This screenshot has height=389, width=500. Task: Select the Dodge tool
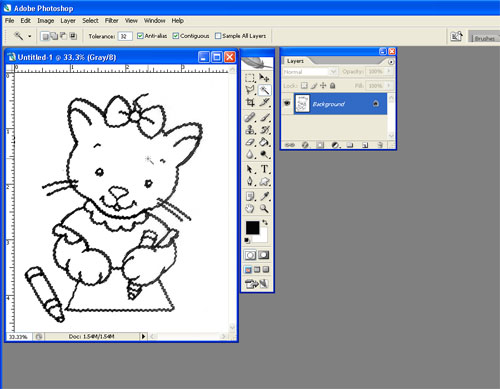[264, 154]
